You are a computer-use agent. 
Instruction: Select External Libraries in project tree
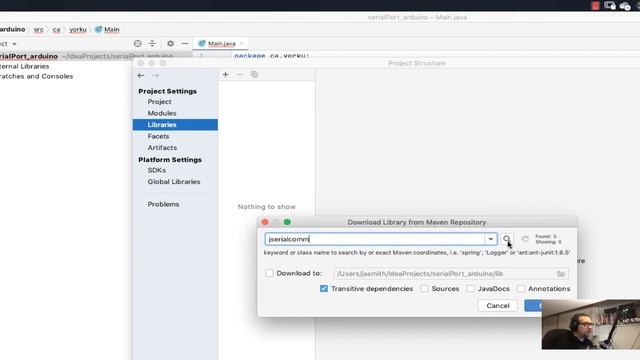point(24,66)
